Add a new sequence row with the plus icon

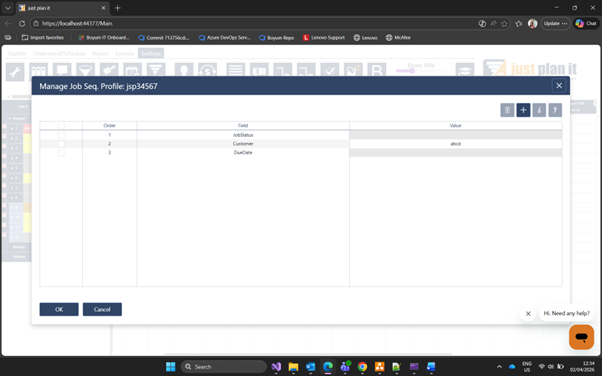point(523,110)
